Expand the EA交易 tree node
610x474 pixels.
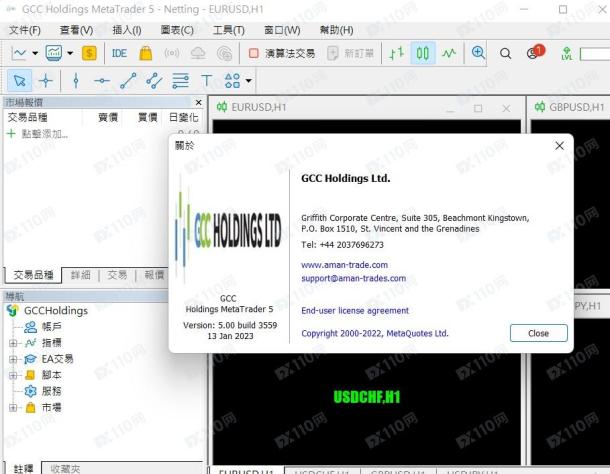point(13,359)
